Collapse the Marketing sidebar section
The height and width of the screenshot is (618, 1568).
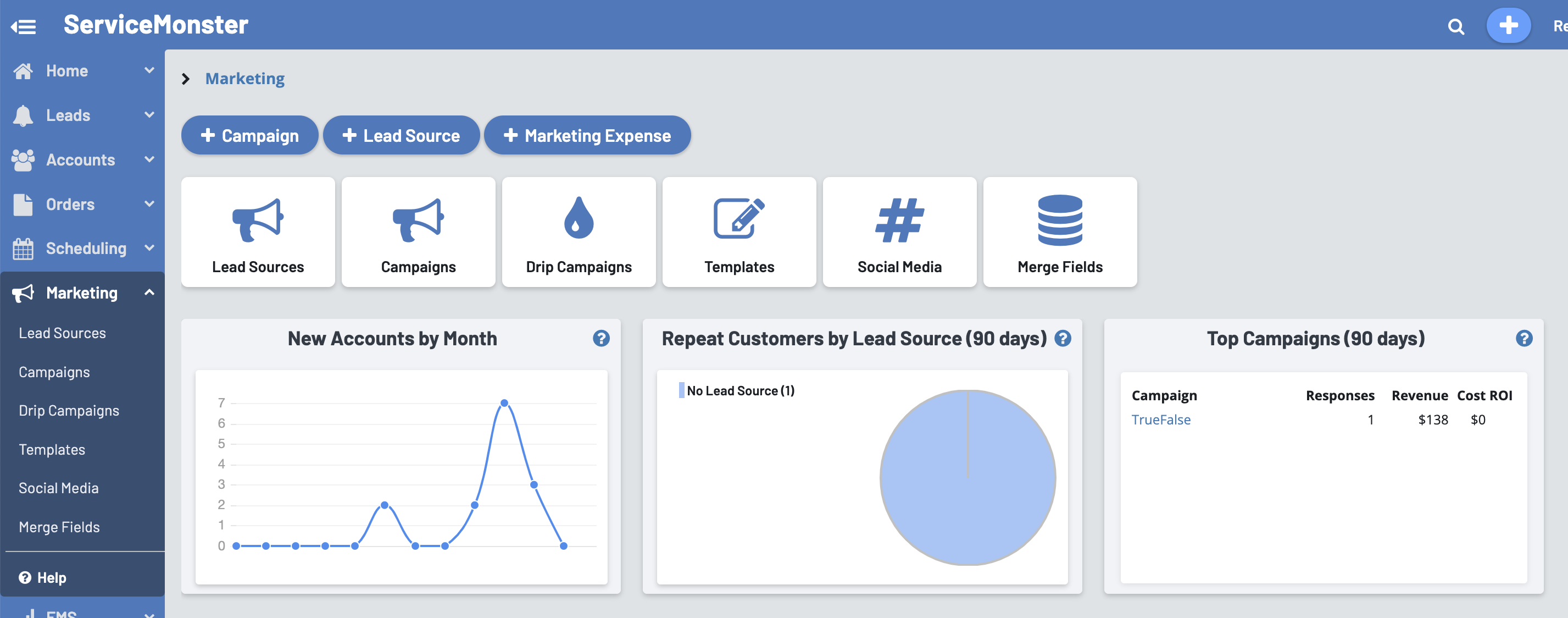82,293
